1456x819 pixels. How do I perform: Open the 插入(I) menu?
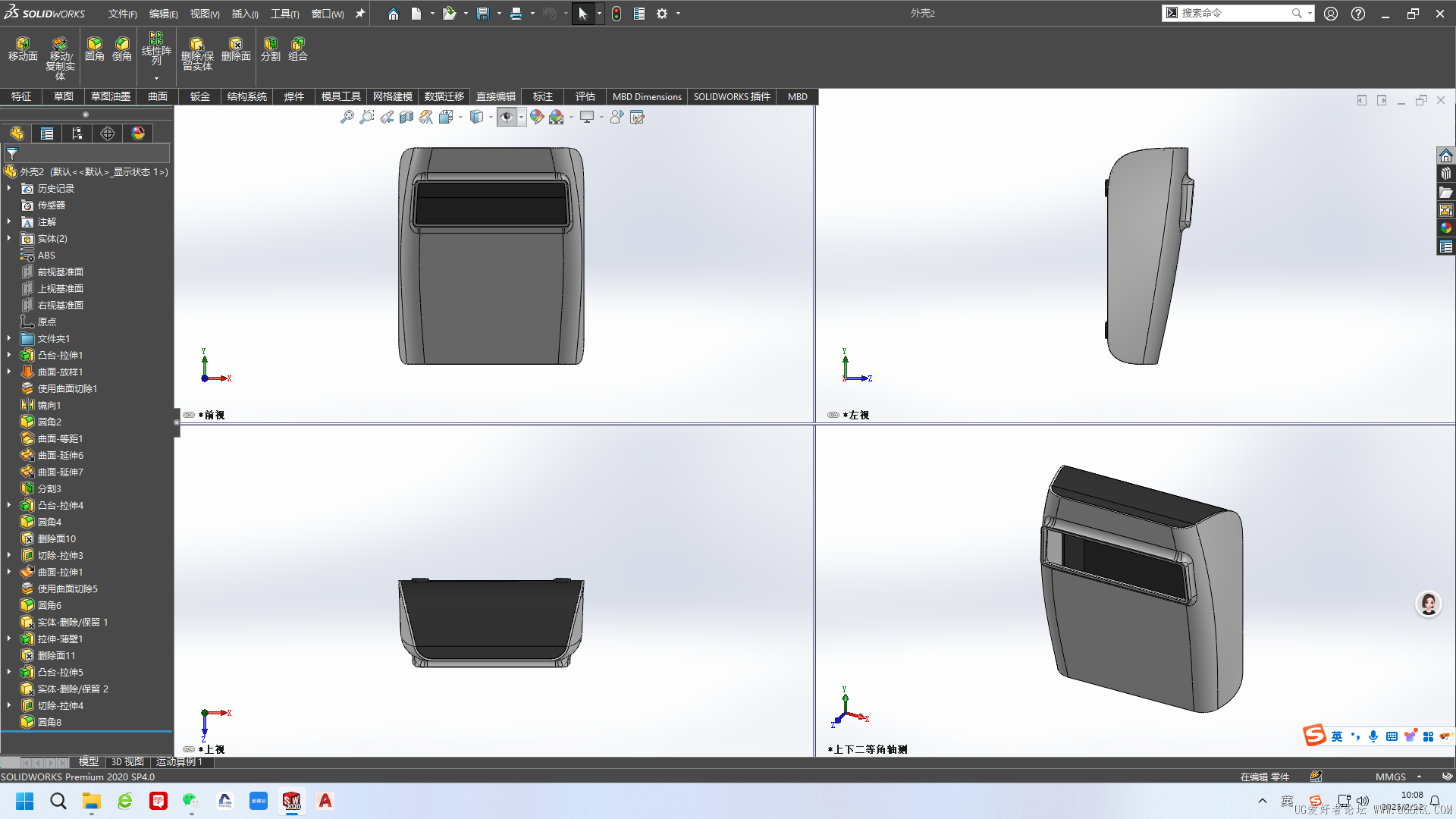(245, 14)
